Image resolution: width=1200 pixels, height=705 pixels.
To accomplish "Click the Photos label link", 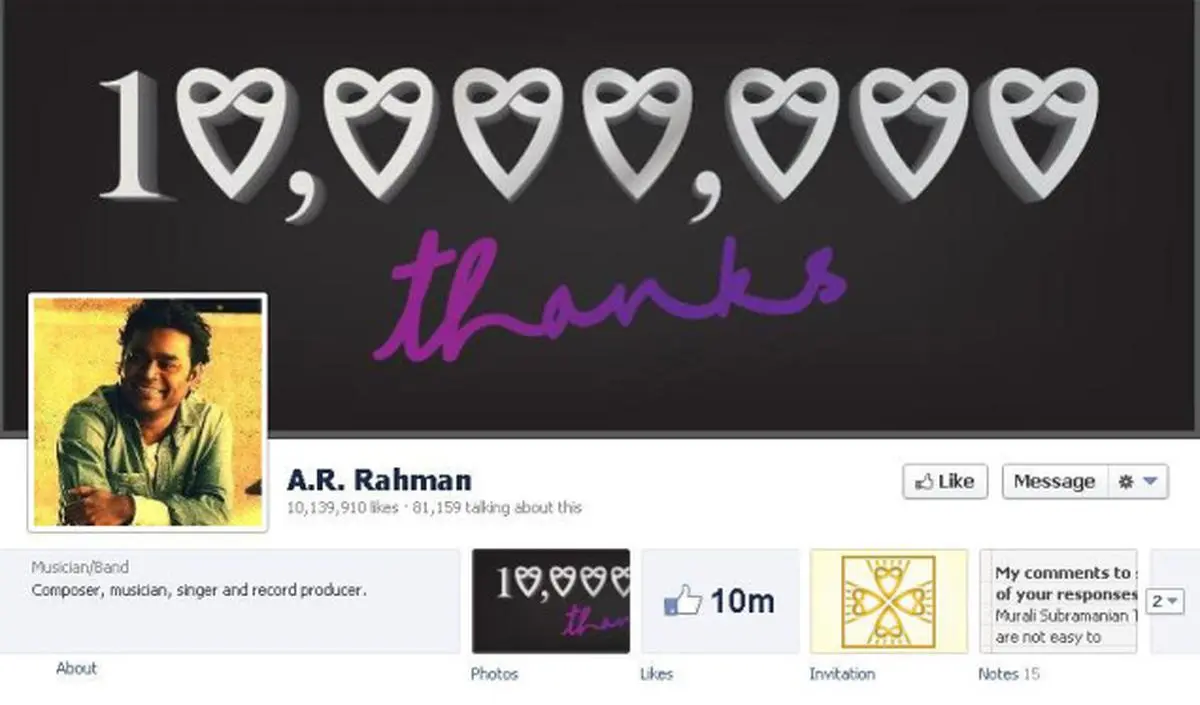I will (494, 674).
